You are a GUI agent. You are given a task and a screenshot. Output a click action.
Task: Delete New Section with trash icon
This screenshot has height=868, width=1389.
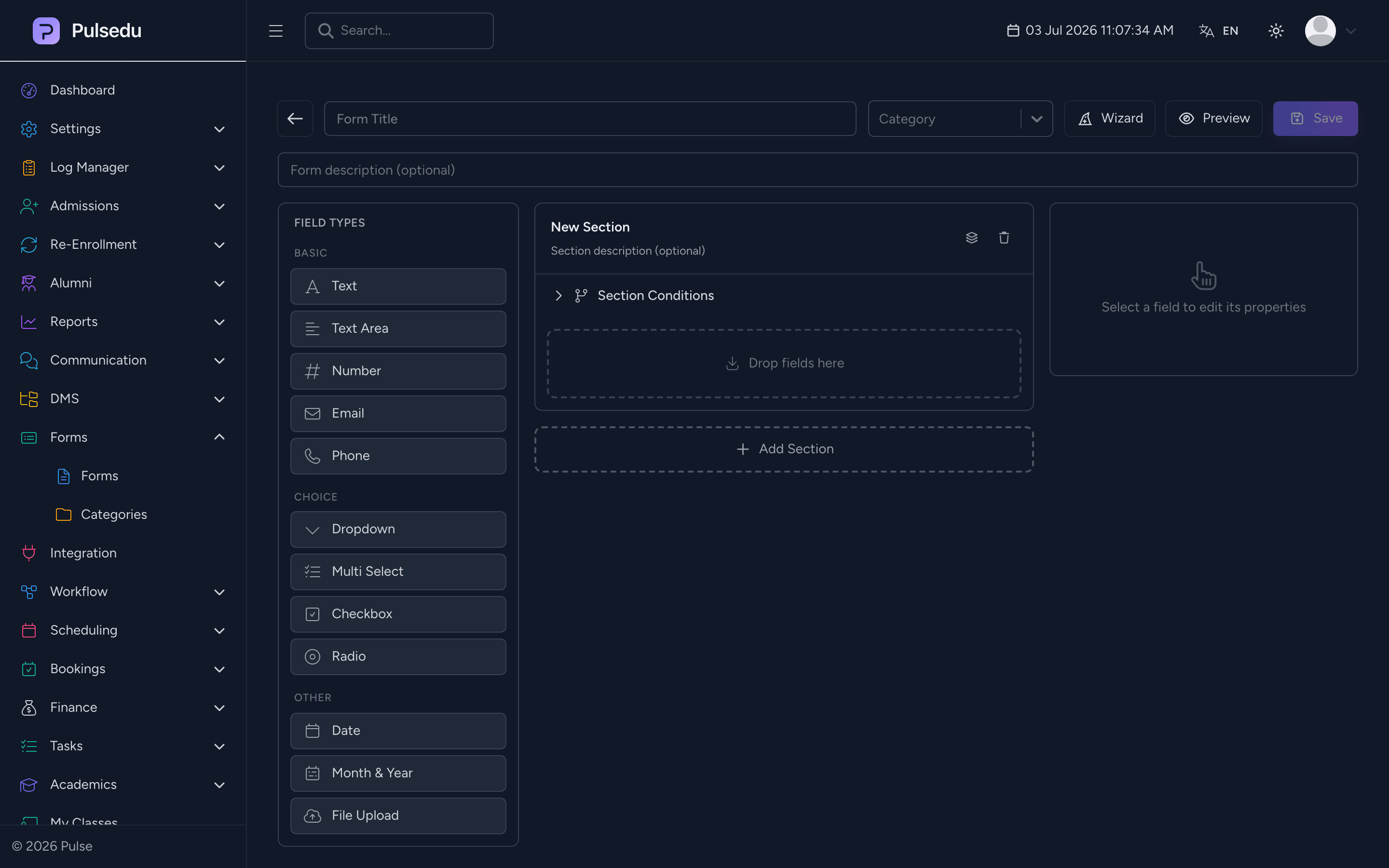coord(1003,238)
